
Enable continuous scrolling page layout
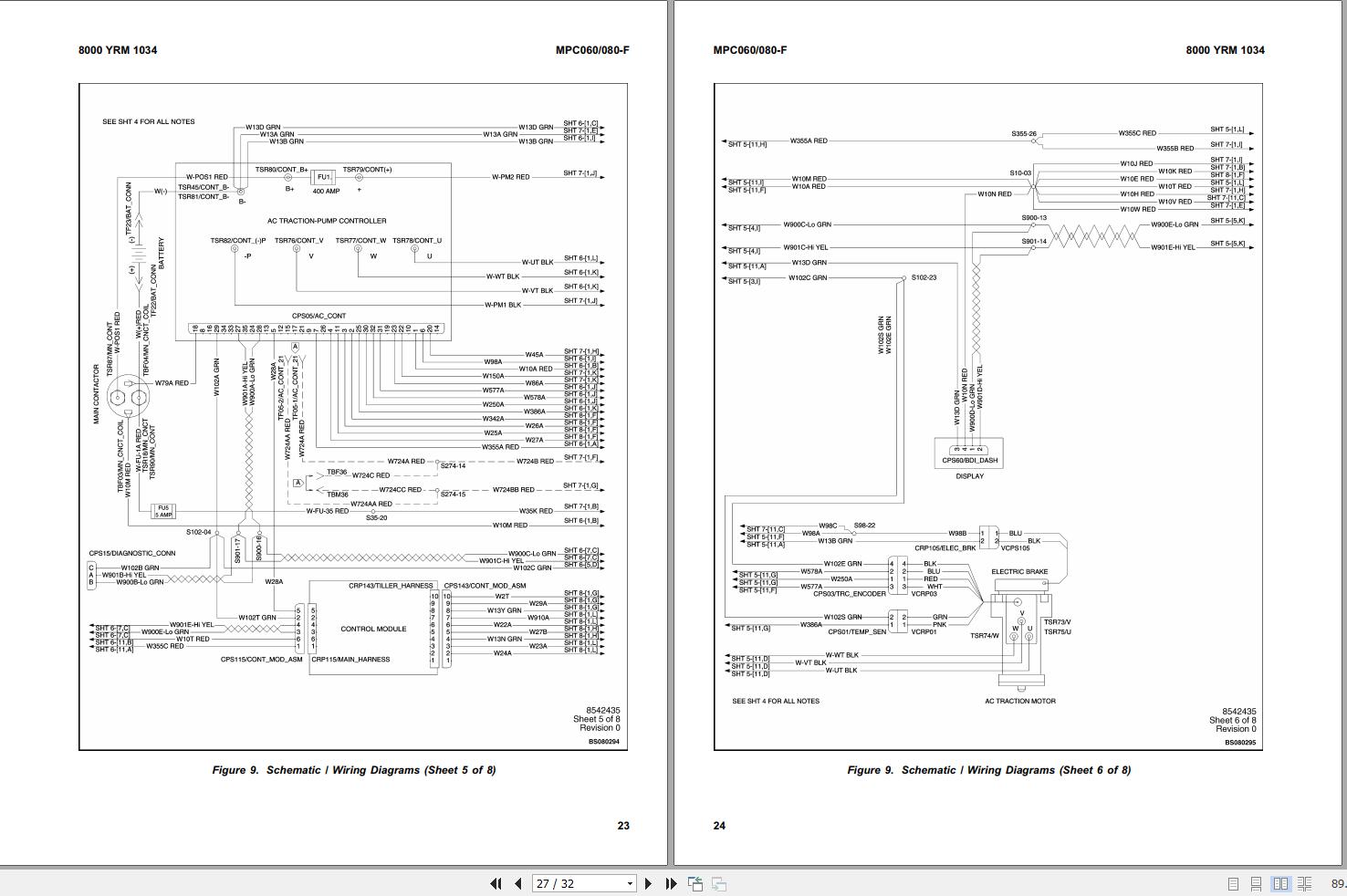(1257, 883)
